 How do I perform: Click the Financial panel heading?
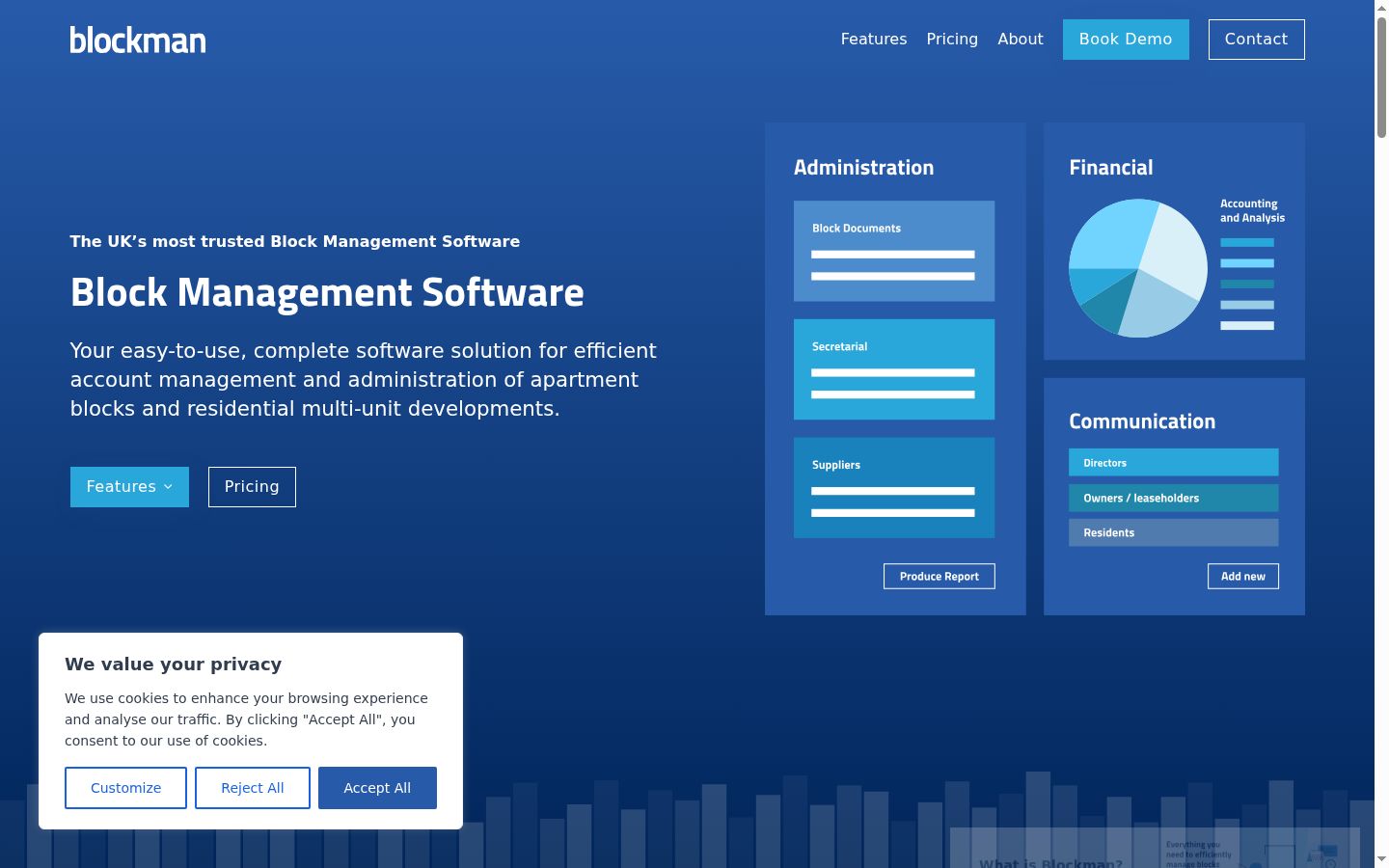pos(1111,168)
